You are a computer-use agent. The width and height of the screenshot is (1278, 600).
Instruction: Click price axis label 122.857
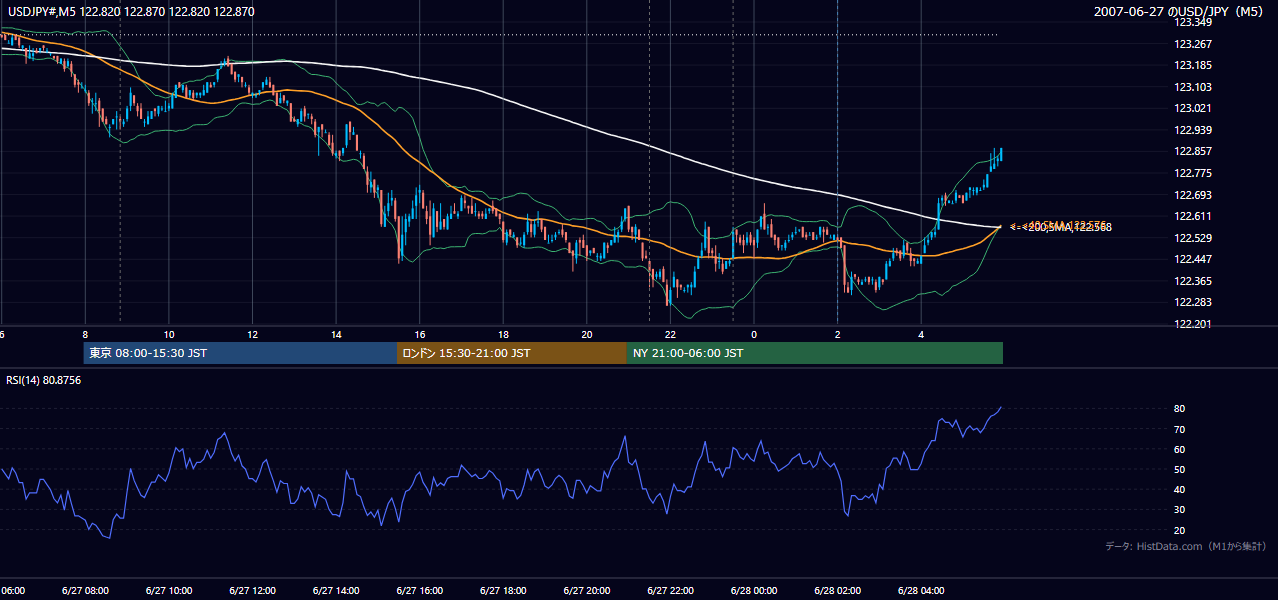(1193, 152)
